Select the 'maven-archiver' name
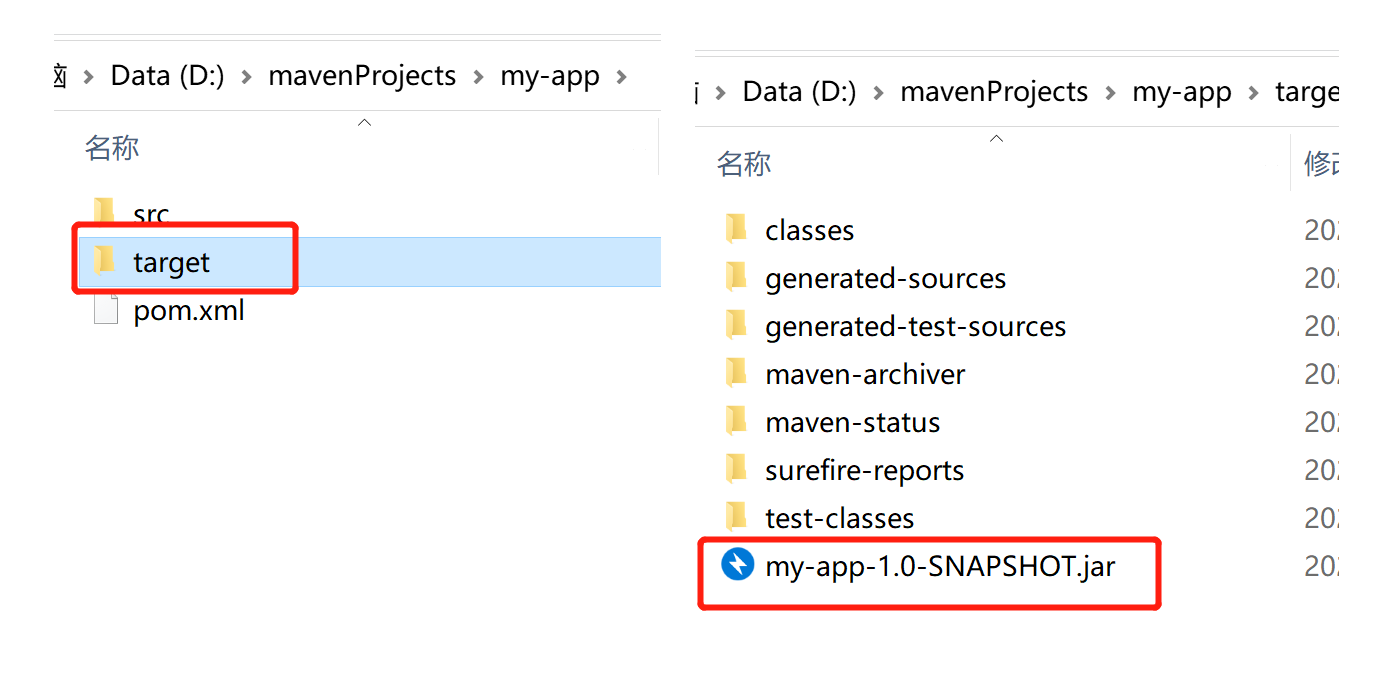 pyautogui.click(x=865, y=374)
